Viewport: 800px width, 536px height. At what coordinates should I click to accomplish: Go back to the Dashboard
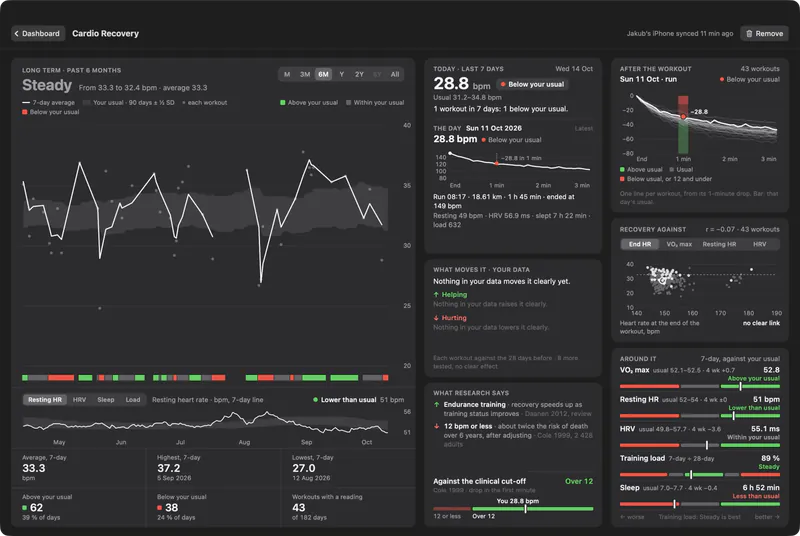click(38, 34)
